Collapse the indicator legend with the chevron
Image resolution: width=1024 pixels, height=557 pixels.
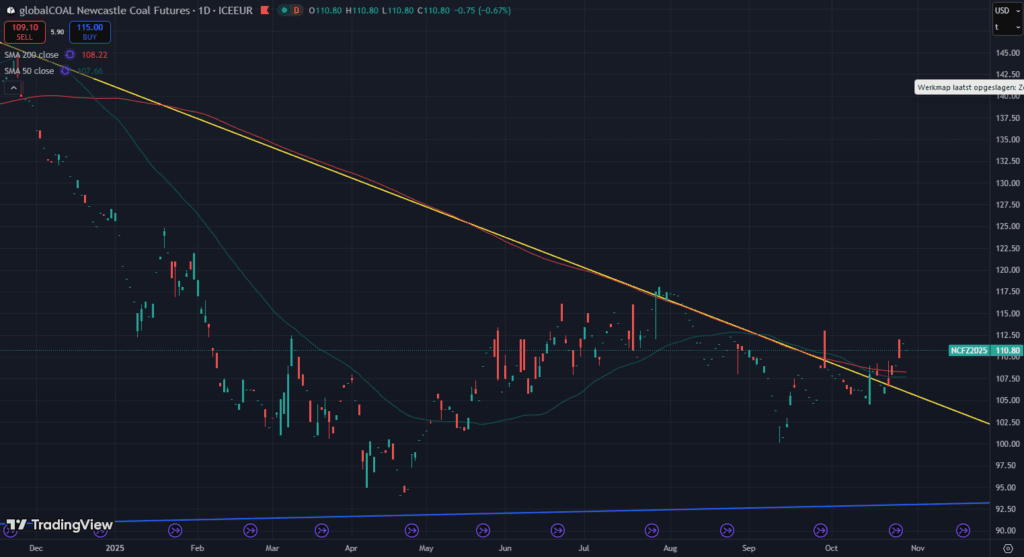[x=14, y=88]
